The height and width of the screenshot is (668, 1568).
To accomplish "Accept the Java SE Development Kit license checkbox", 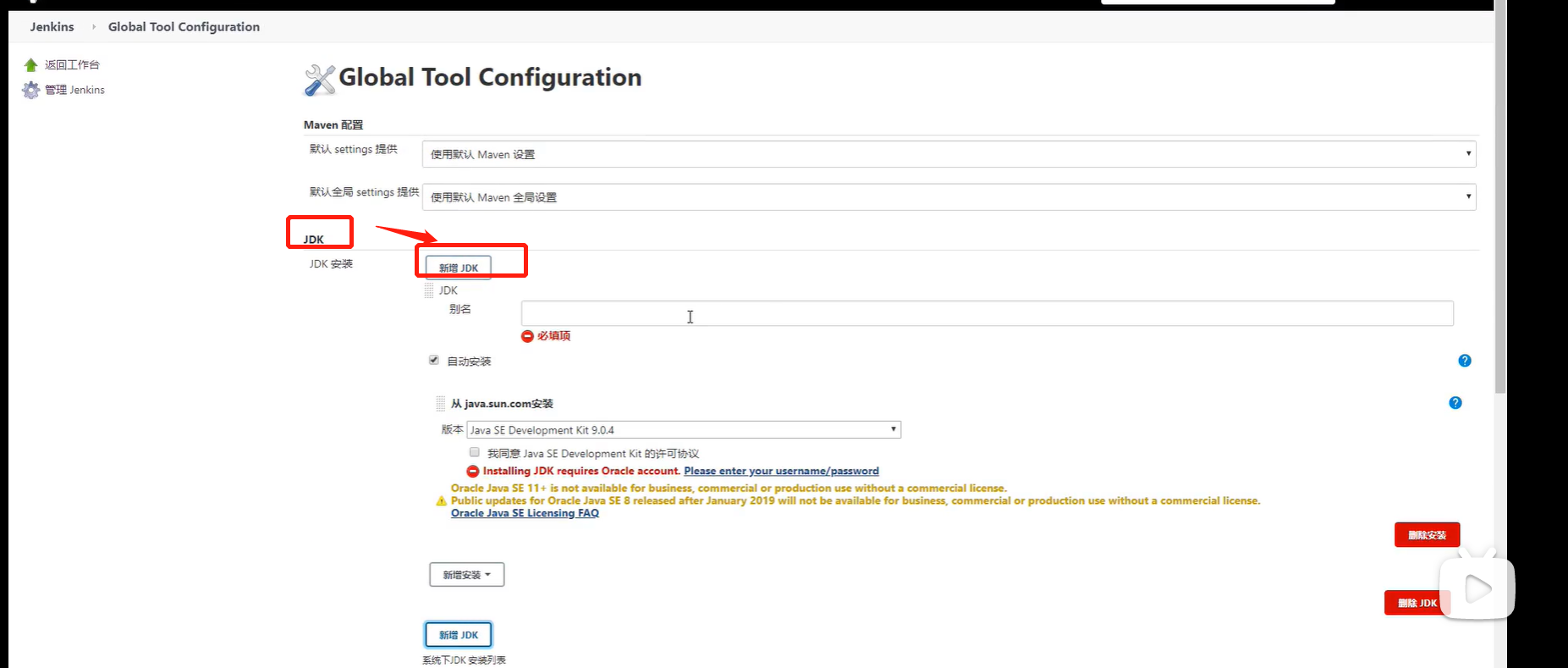I will (475, 452).
